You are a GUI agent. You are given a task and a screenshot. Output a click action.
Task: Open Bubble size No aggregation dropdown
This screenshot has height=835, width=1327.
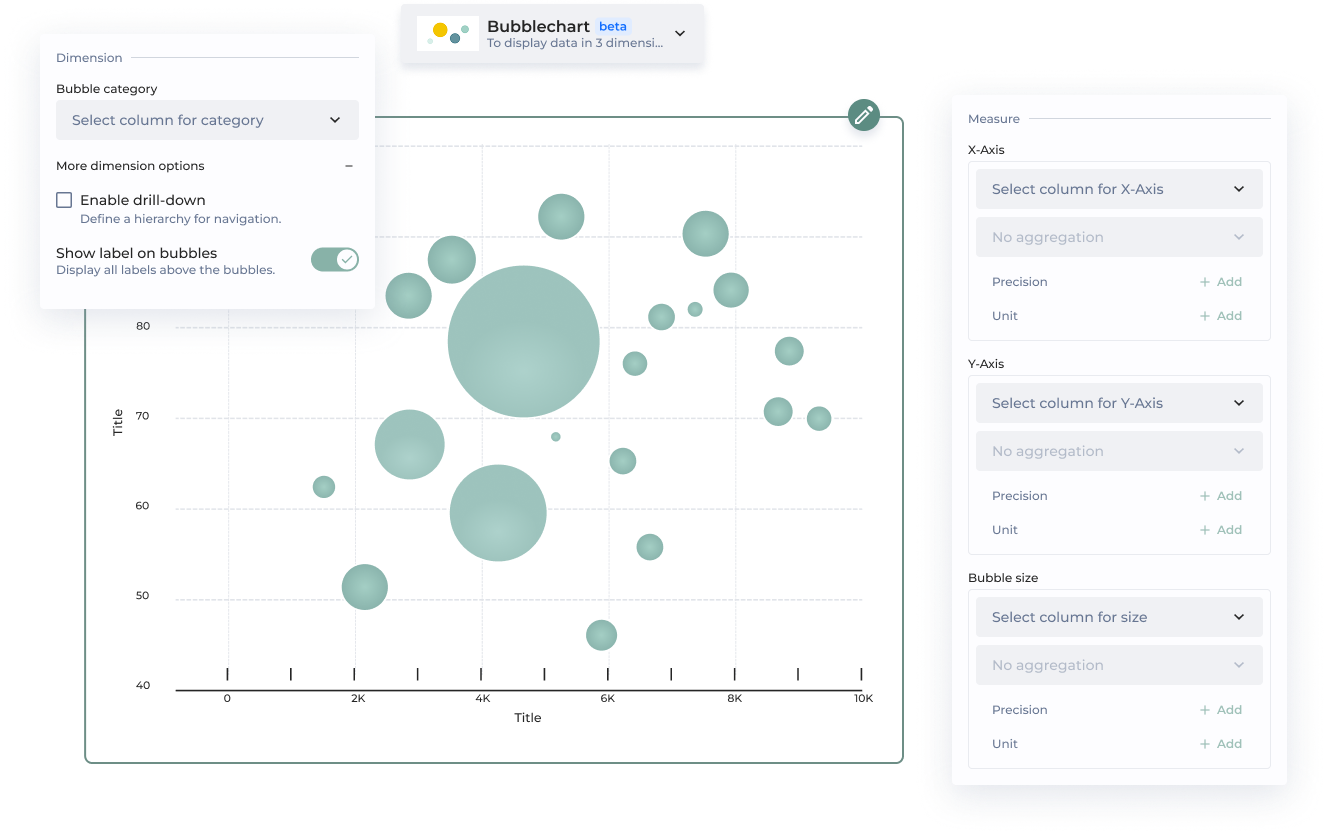[x=1118, y=665]
